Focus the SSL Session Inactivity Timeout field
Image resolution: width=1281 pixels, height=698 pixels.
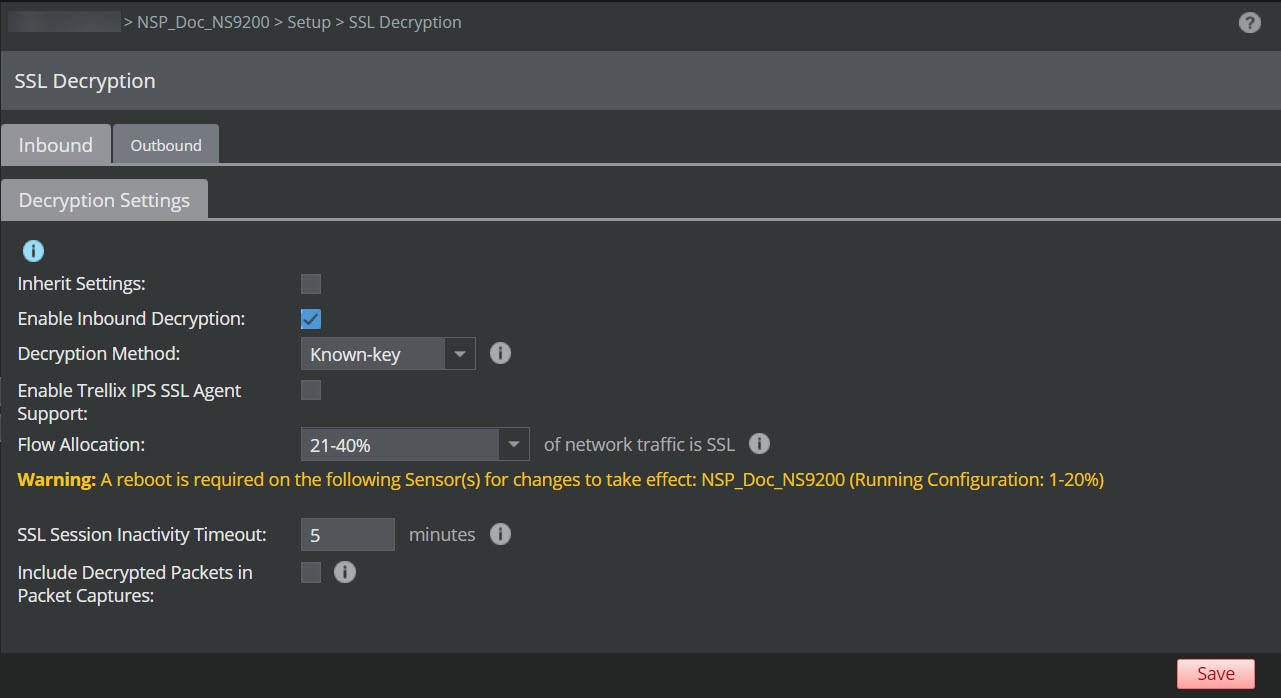pyautogui.click(x=348, y=535)
